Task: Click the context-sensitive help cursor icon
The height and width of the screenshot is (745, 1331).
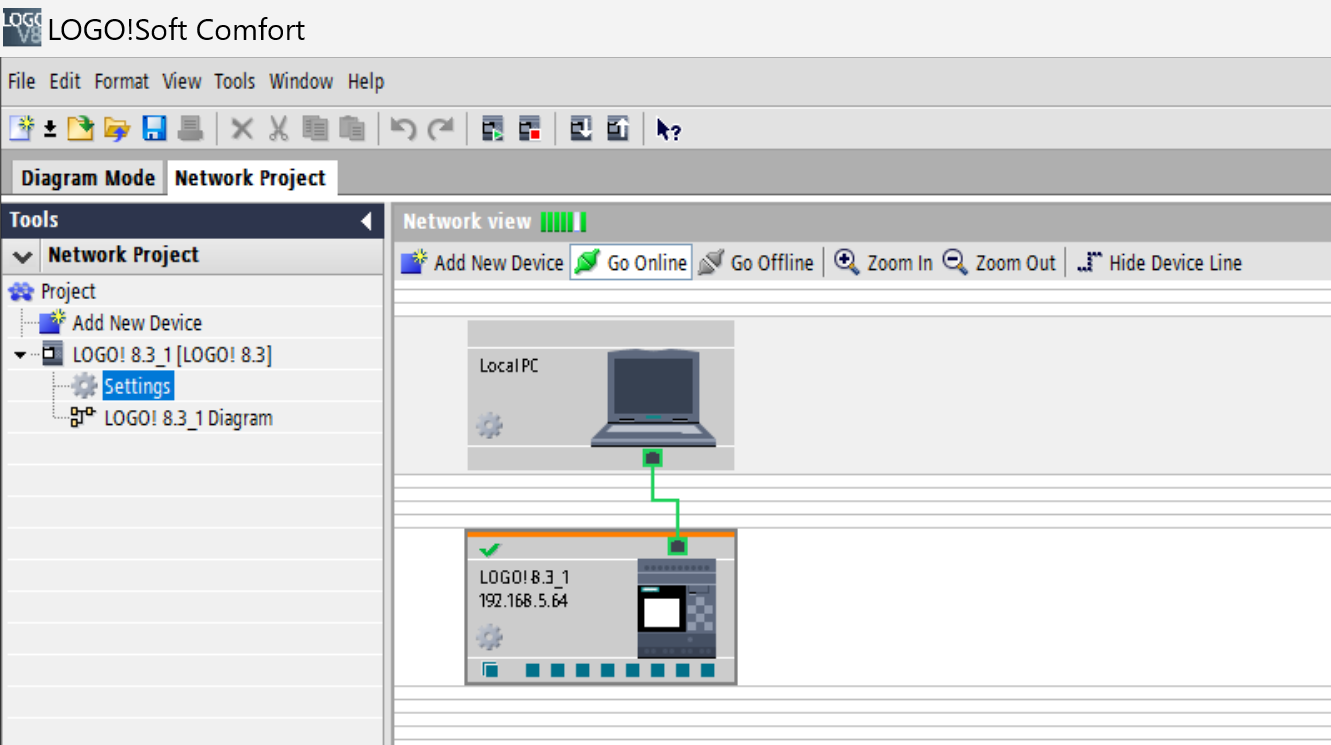Action: coord(668,129)
